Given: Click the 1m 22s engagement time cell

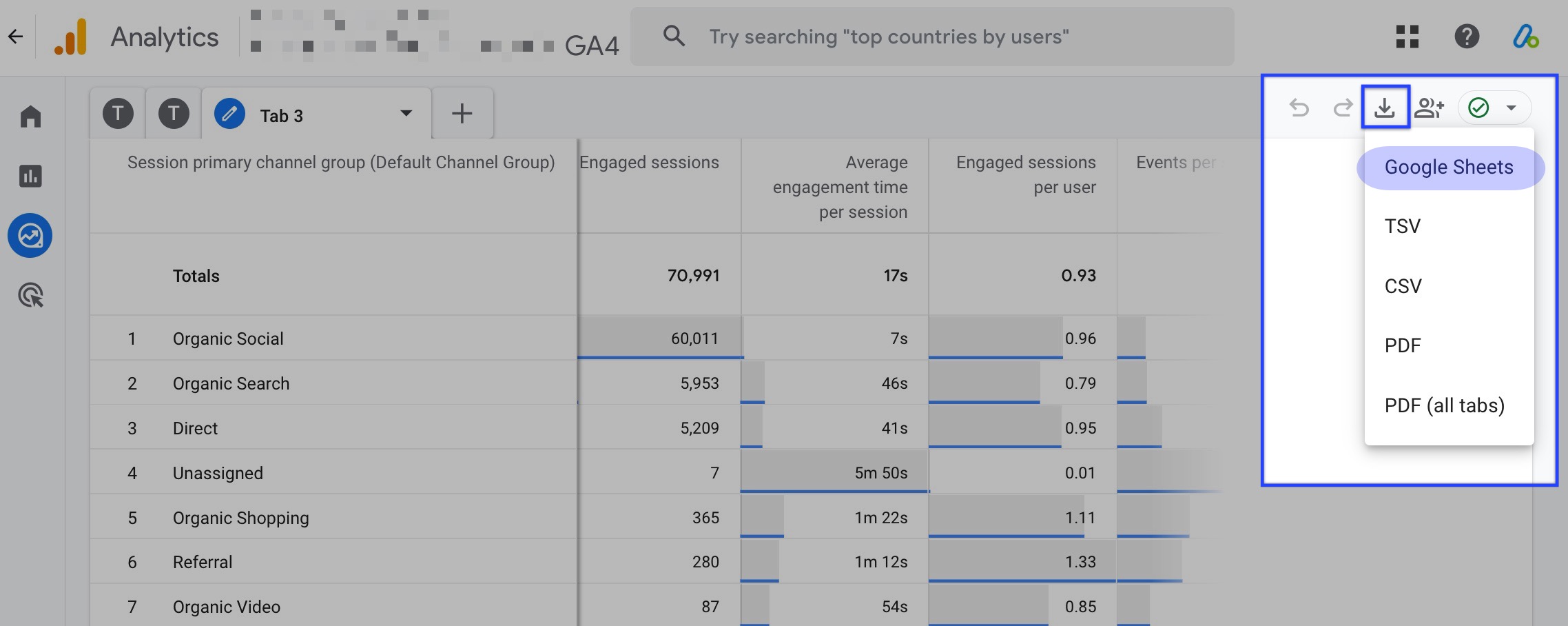Looking at the screenshot, I should [881, 518].
